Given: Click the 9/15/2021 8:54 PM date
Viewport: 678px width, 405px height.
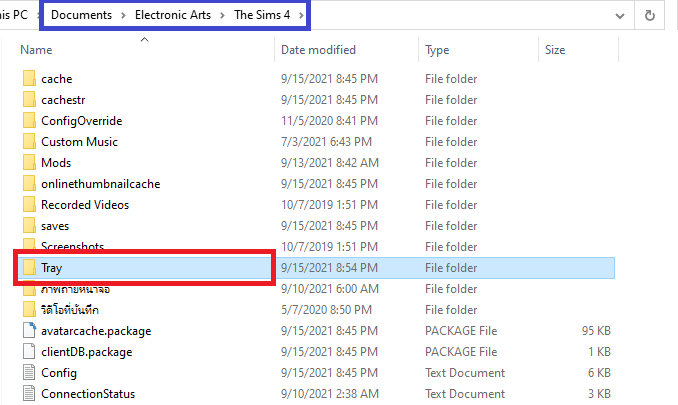Looking at the screenshot, I should 329,268.
